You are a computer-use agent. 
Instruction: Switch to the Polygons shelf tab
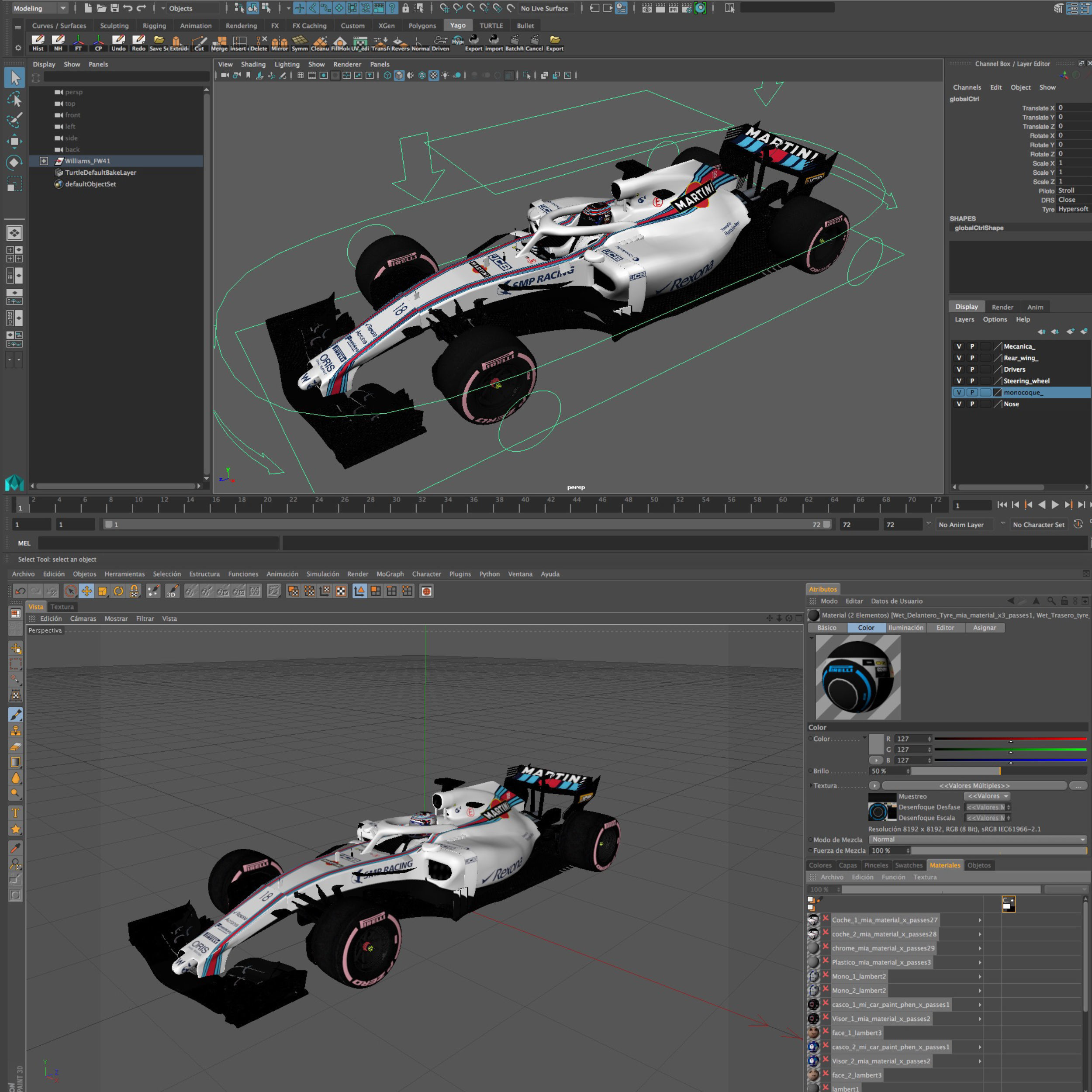422,25
